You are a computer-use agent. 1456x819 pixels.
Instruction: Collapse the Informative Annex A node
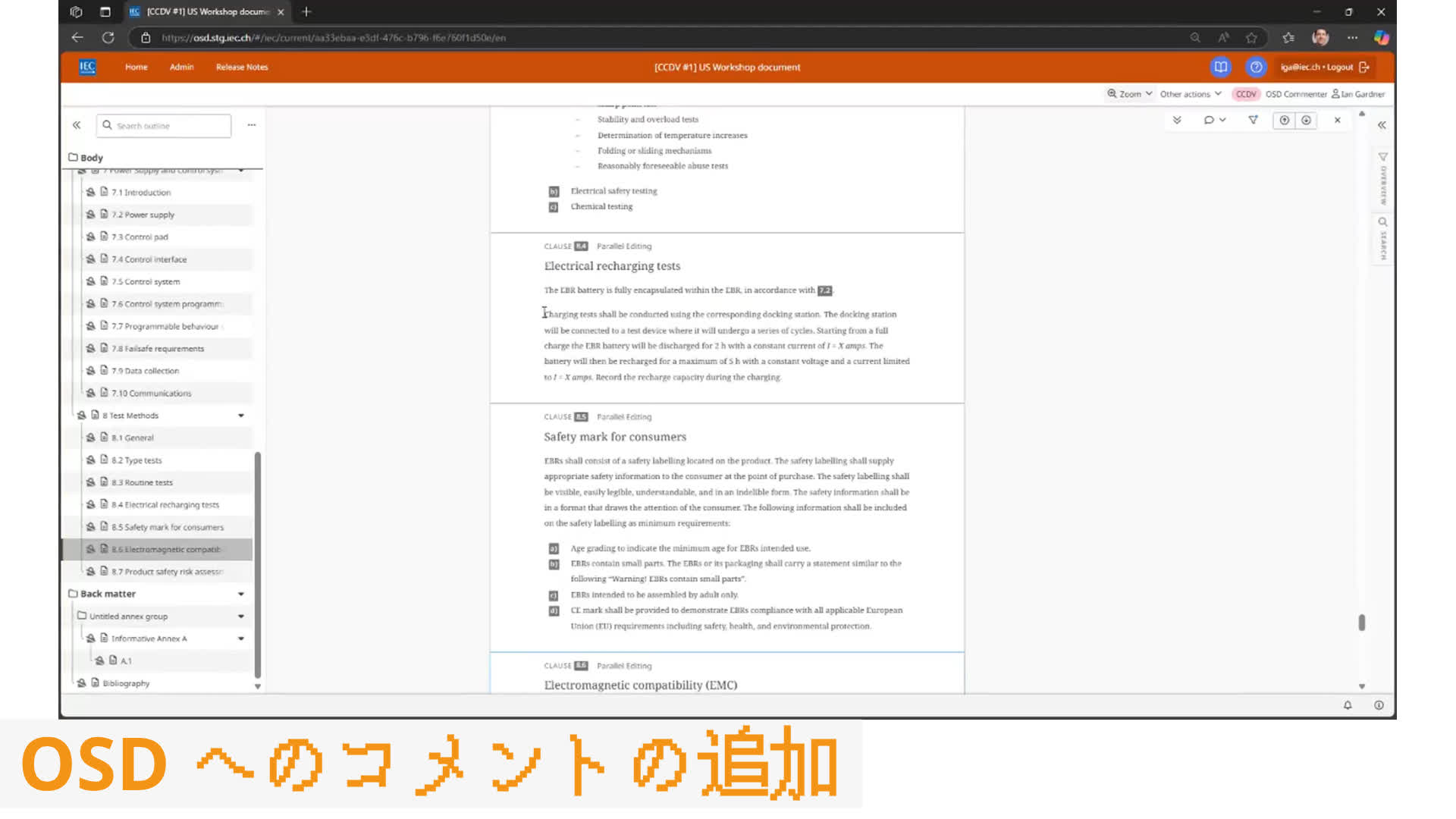pos(241,639)
